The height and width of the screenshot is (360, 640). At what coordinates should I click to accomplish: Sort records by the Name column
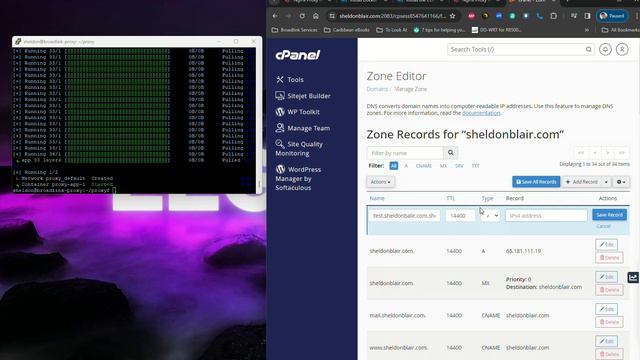click(x=377, y=198)
